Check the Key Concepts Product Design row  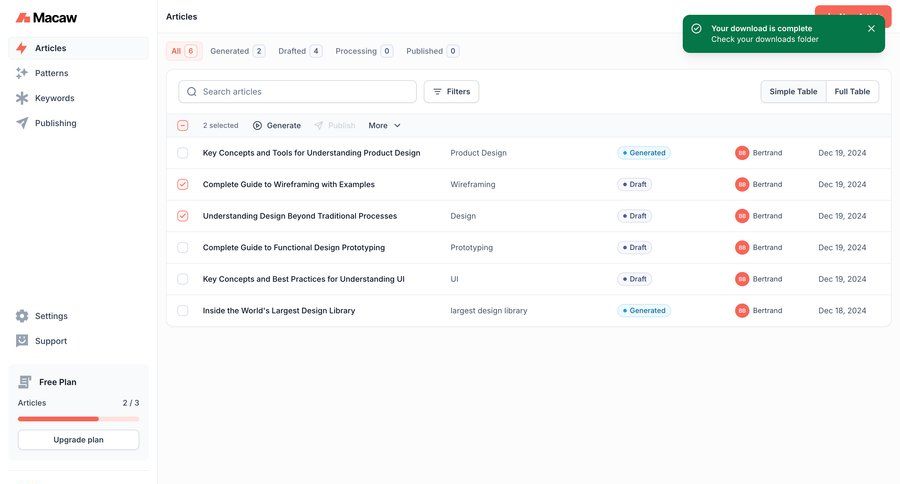(x=183, y=153)
